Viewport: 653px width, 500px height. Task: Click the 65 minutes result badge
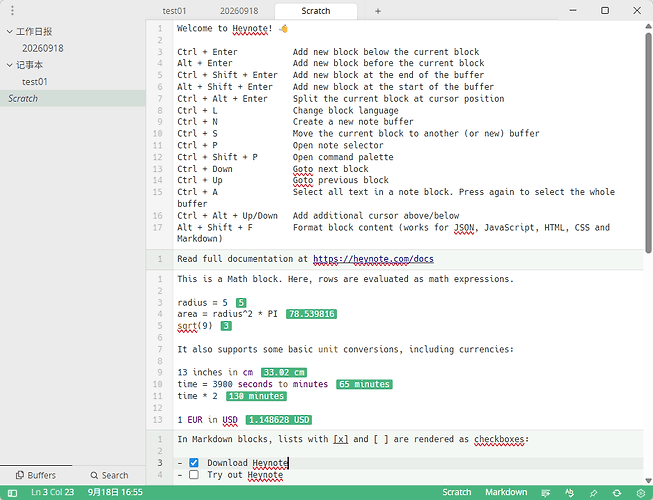[x=364, y=384]
